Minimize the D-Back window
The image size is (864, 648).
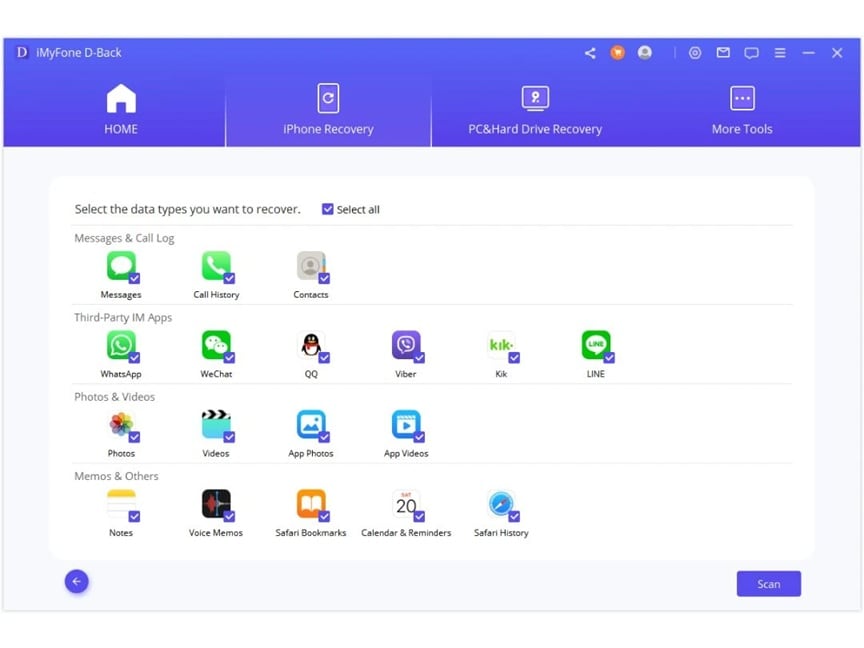pyautogui.click(x=808, y=53)
